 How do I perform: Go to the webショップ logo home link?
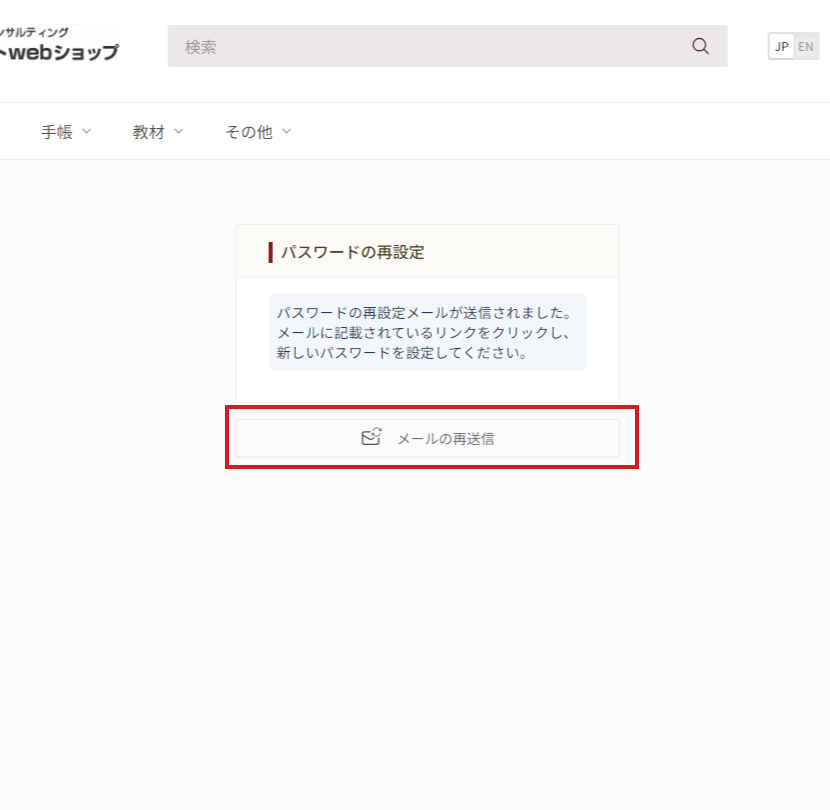[x=59, y=44]
